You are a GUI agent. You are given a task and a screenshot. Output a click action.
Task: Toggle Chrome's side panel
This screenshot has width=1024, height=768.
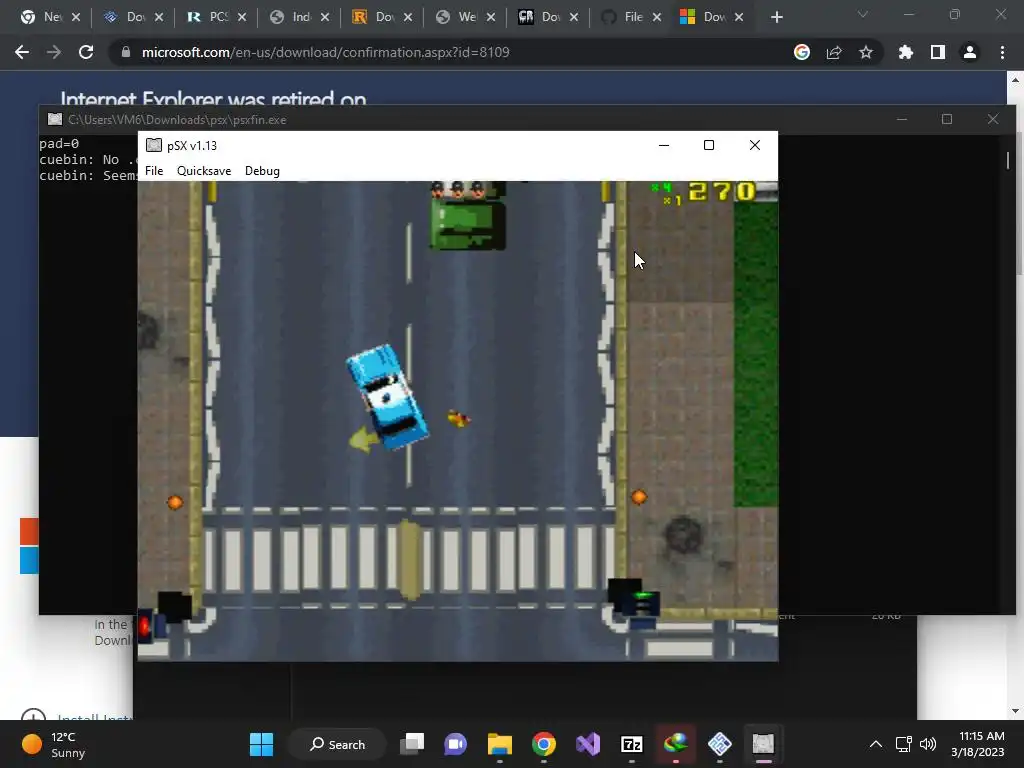click(x=938, y=52)
